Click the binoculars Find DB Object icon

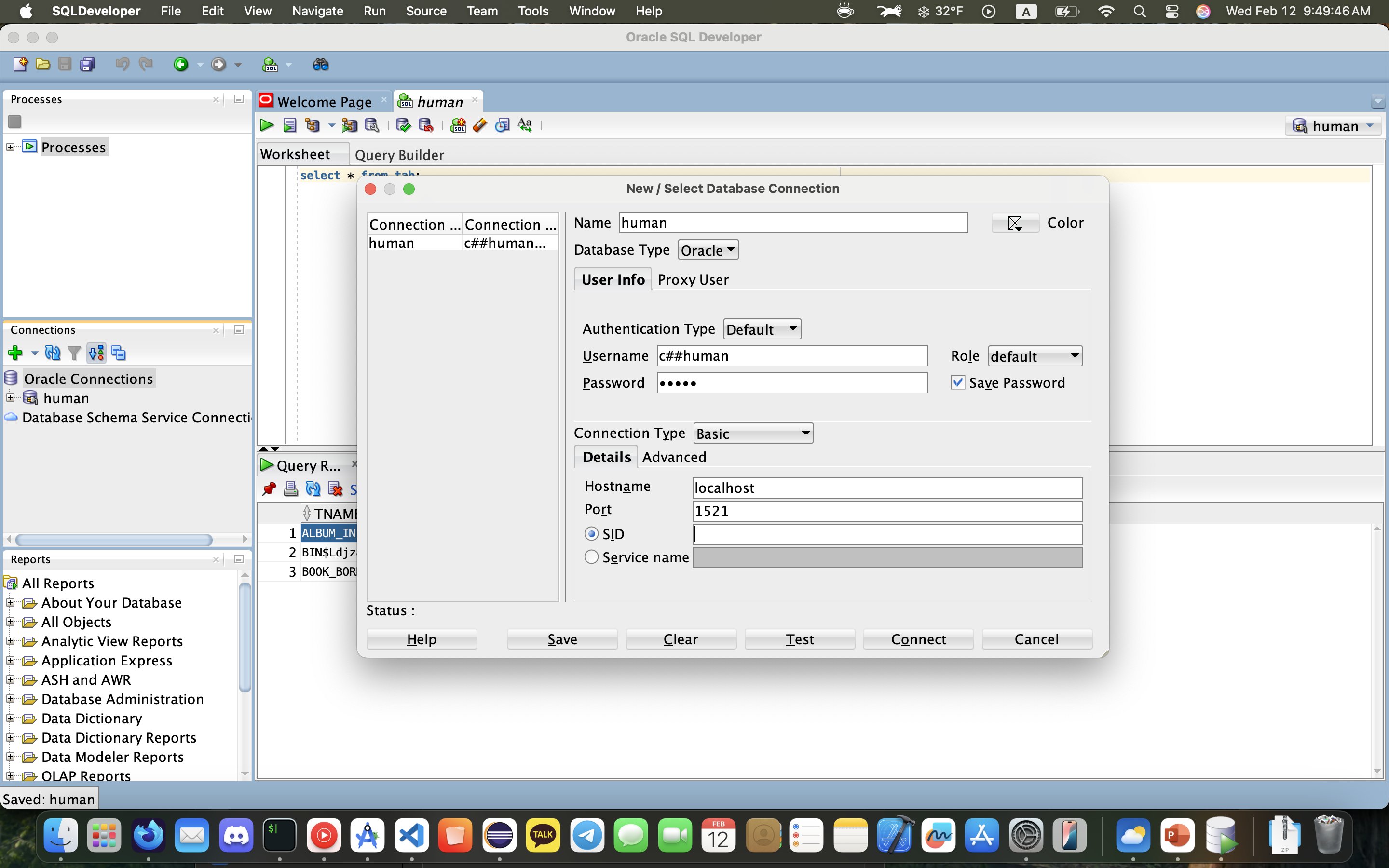click(x=321, y=64)
